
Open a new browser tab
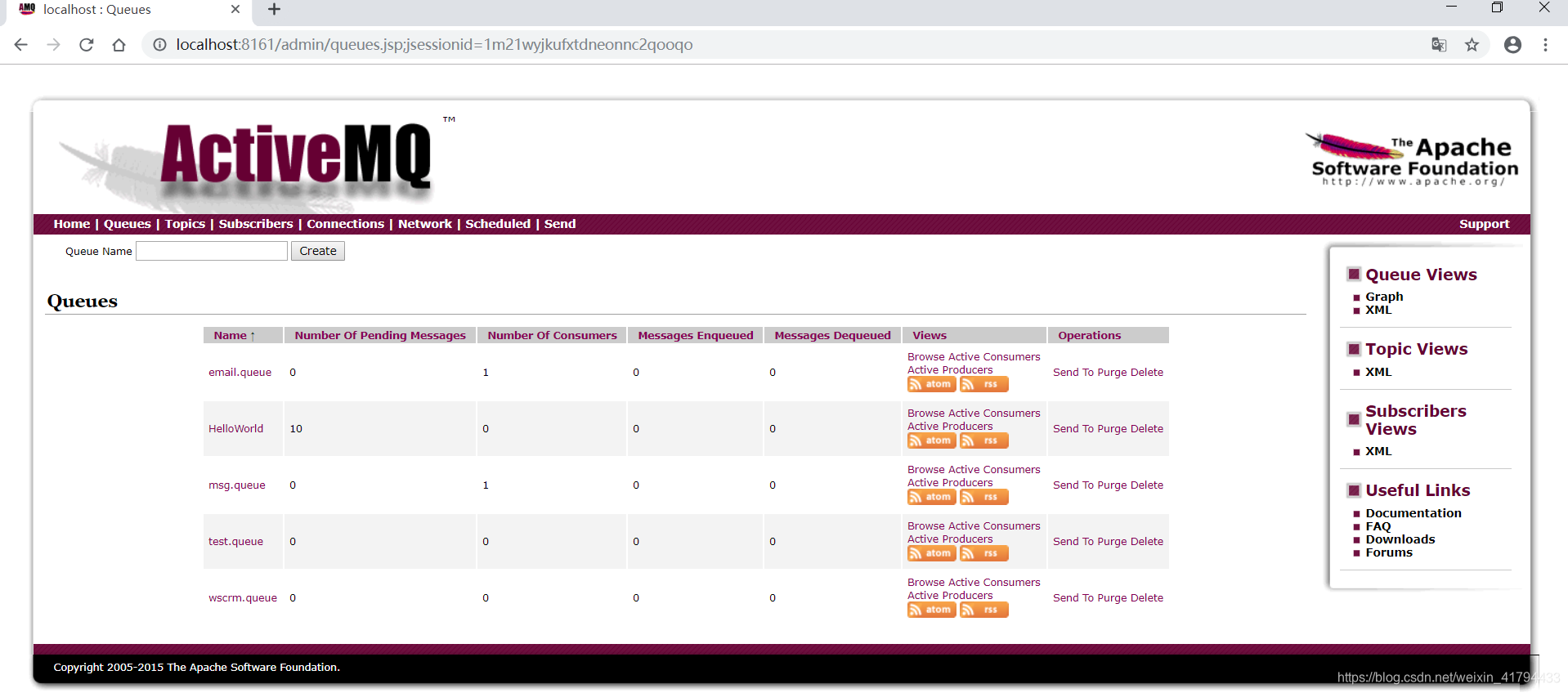(x=275, y=10)
